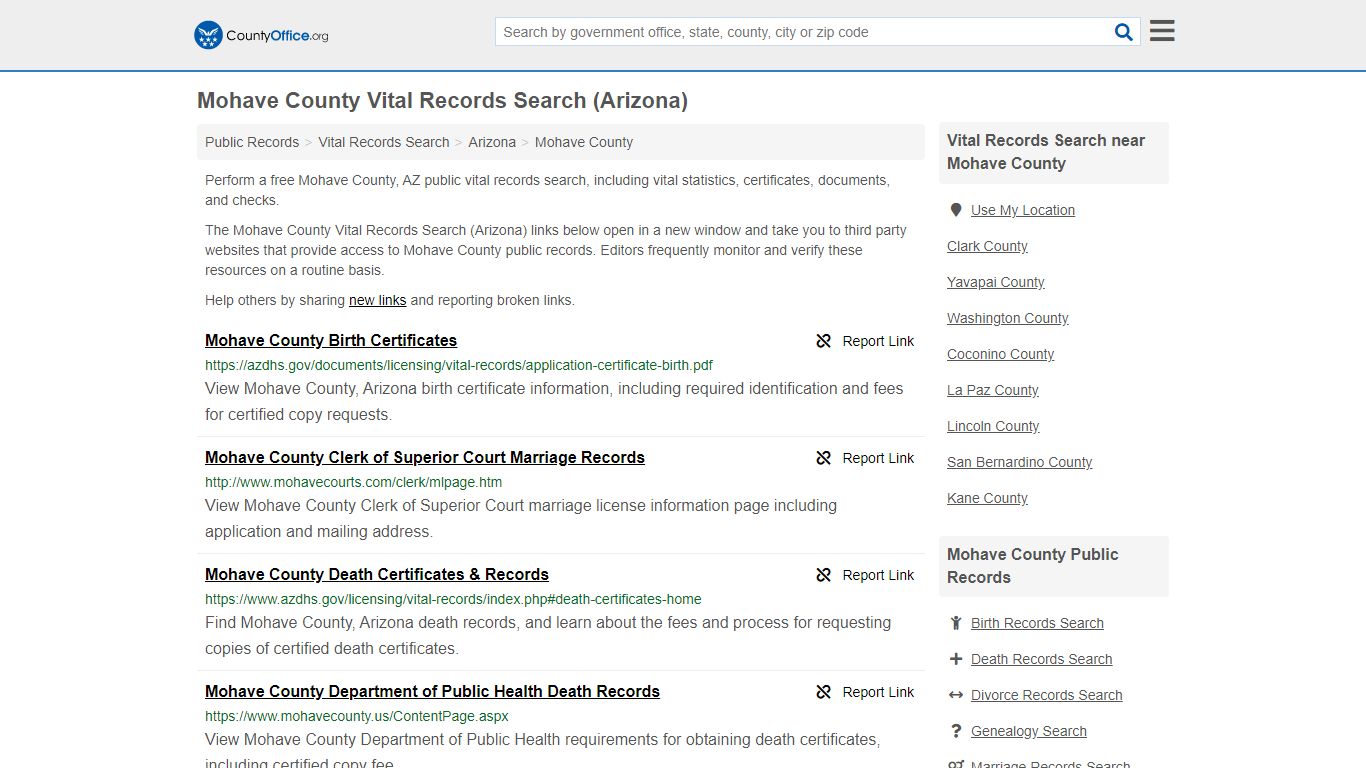Click the Mohave County Vital Records Search heading
Viewport: 1366px width, 768px height.
pos(442,101)
